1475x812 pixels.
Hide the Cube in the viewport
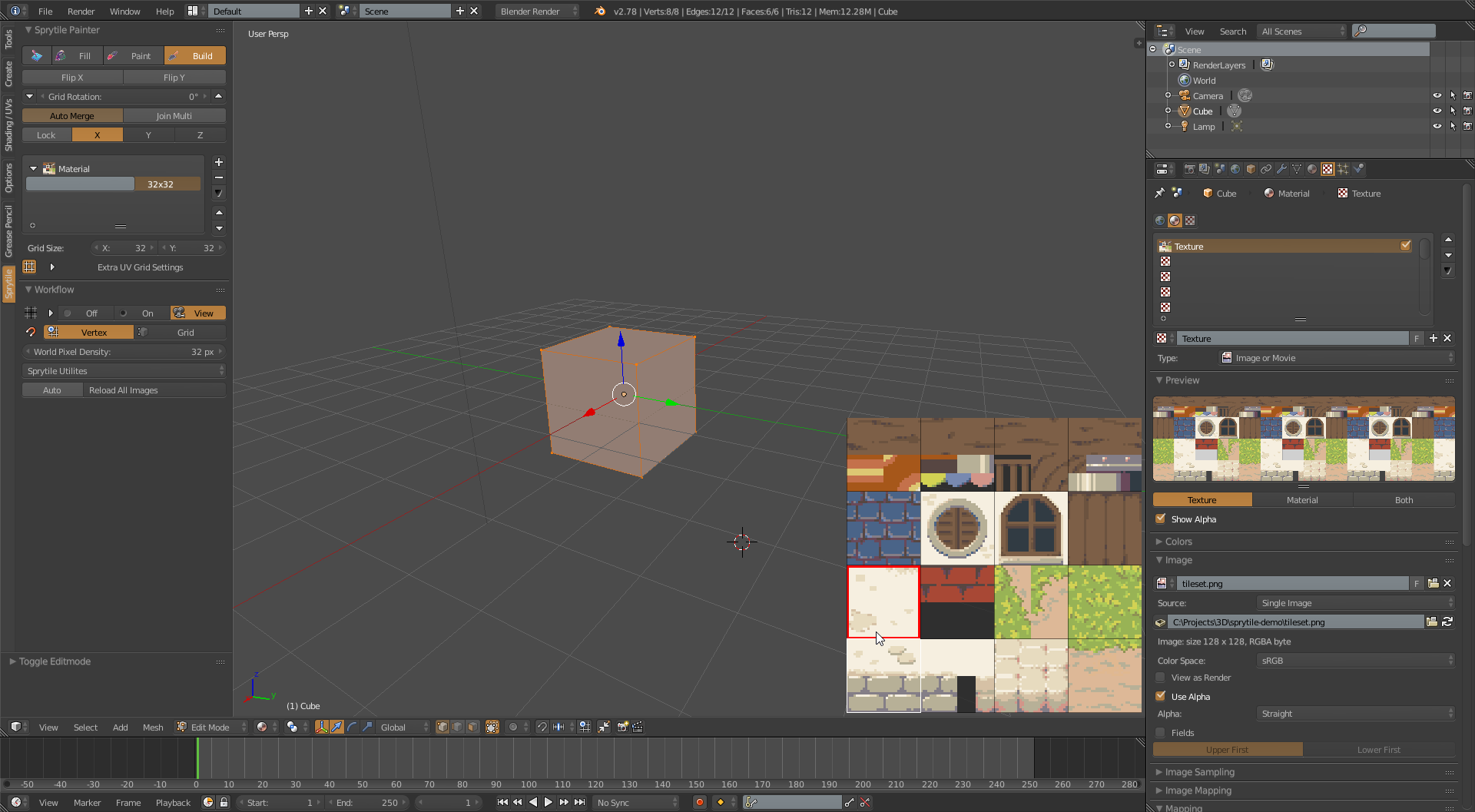click(x=1437, y=111)
